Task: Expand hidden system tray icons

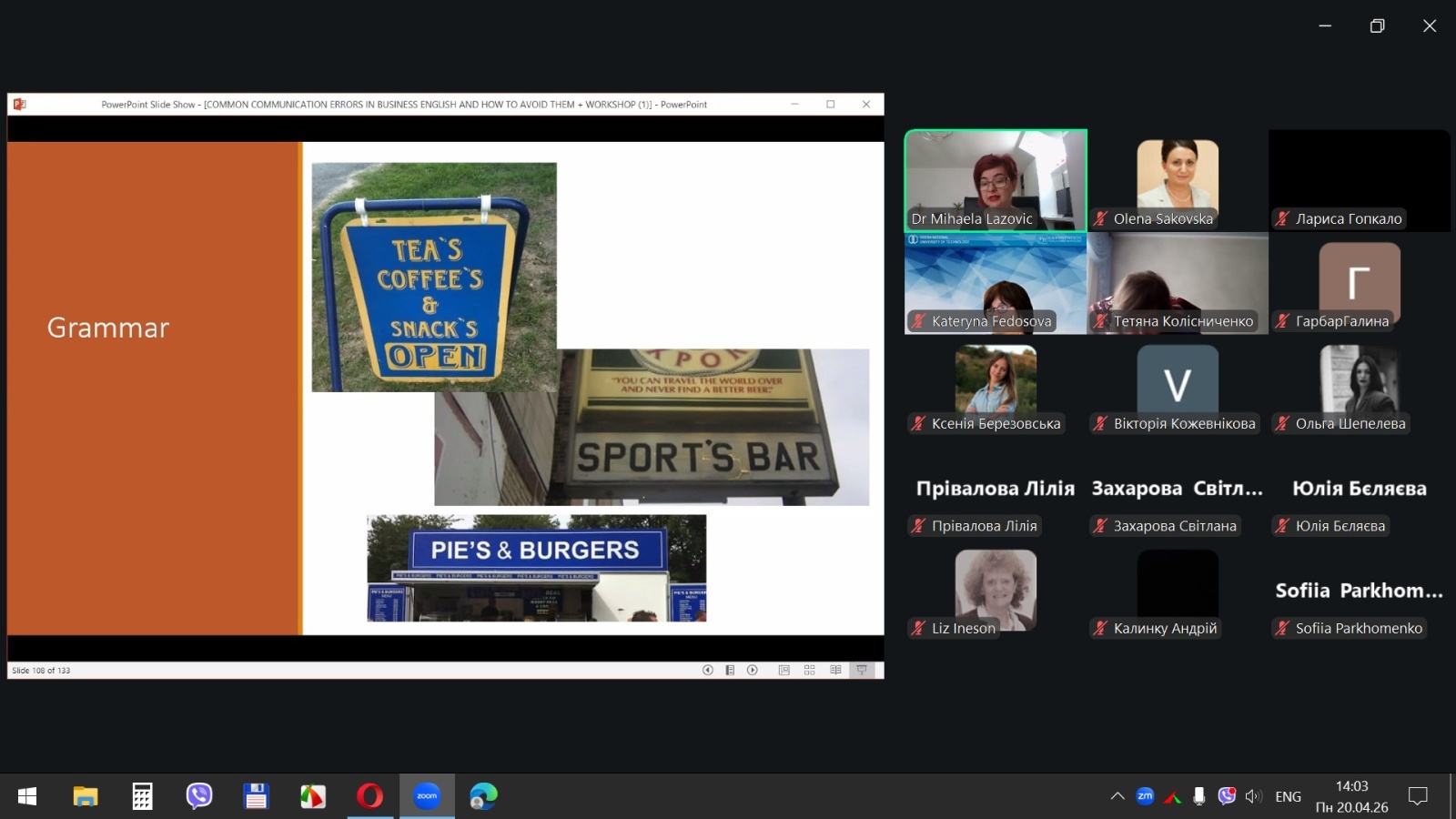Action: tap(1117, 796)
